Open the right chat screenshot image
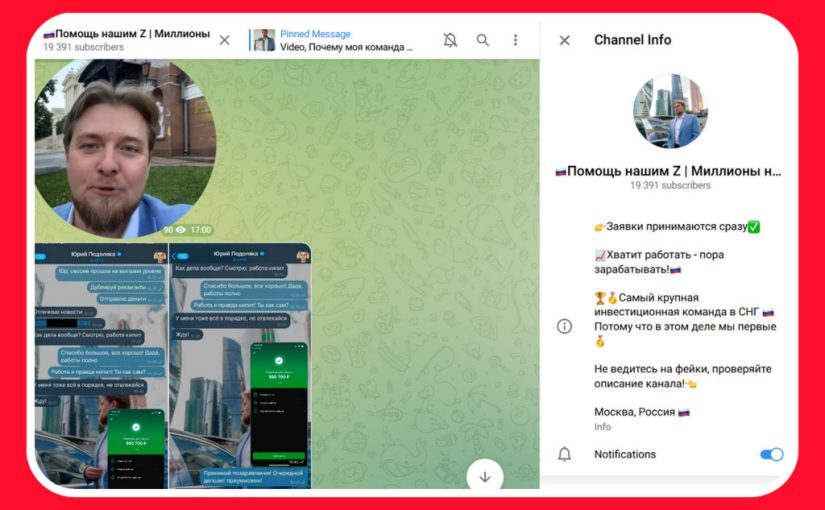Image resolution: width=825 pixels, height=510 pixels. [x=240, y=365]
